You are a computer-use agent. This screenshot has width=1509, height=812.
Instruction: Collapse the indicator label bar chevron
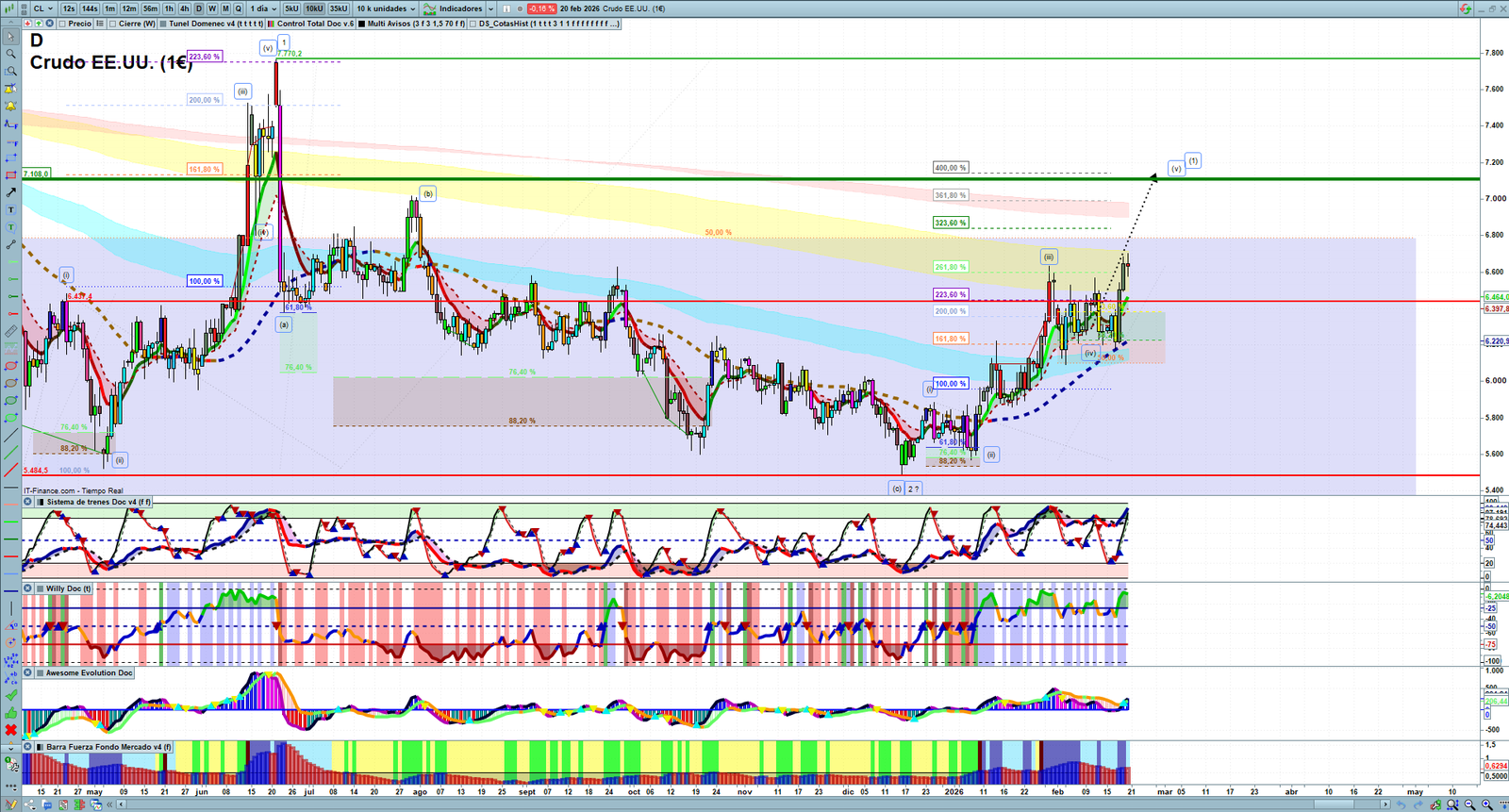coord(11,24)
